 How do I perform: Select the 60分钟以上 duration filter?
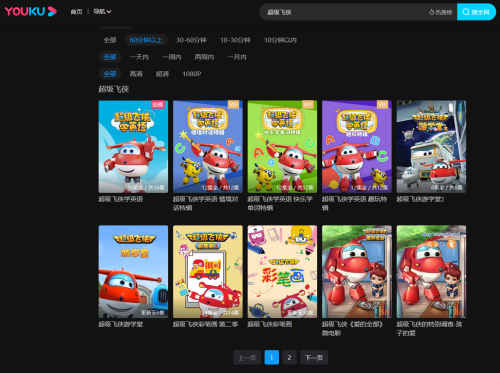146,40
